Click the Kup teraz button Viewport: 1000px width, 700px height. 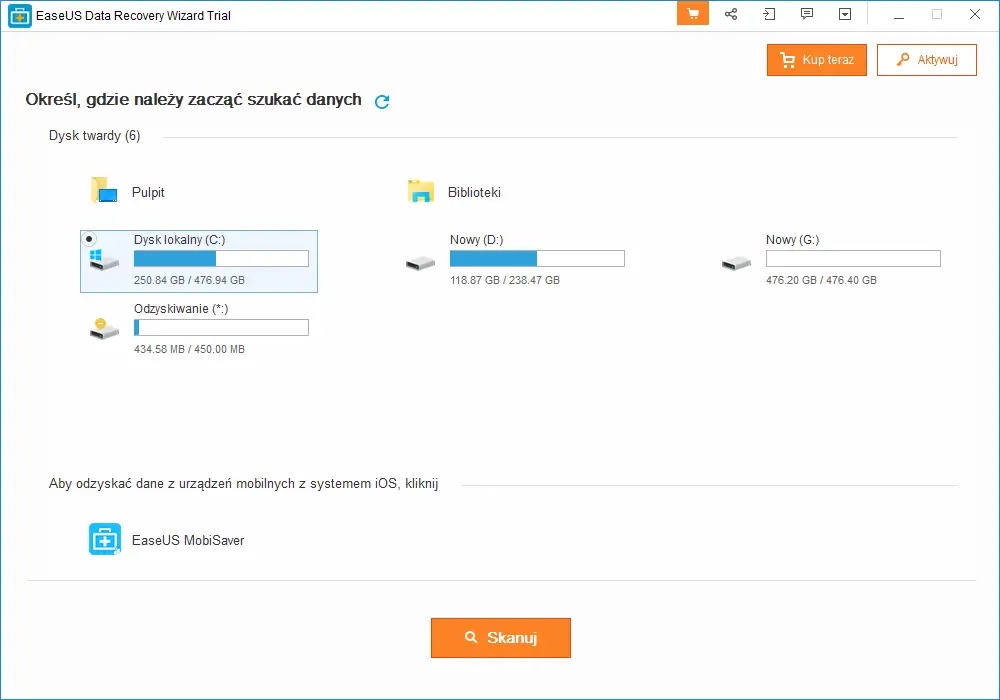816,60
